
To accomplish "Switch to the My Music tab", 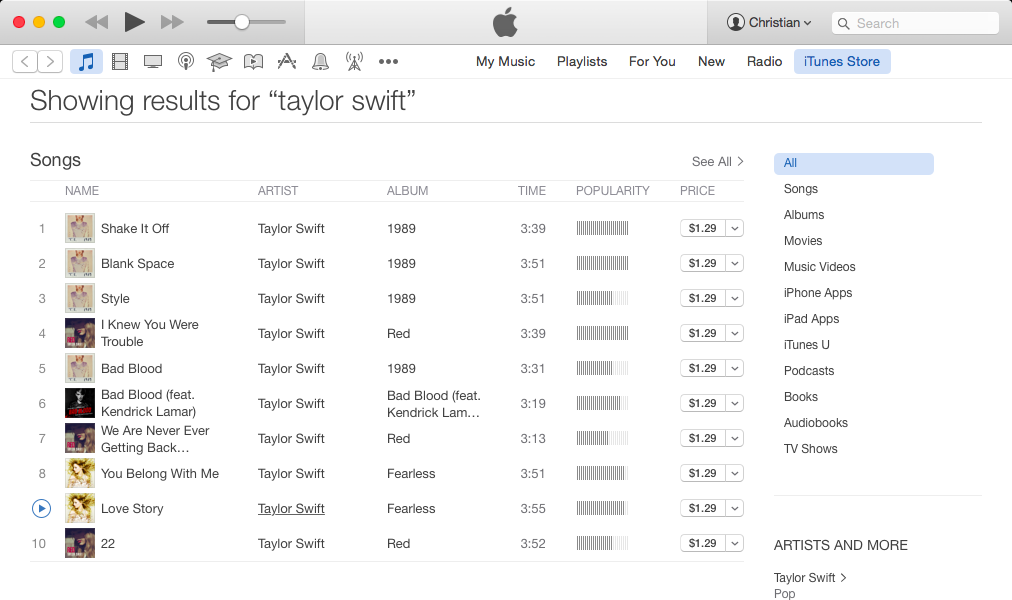I will pos(505,61).
